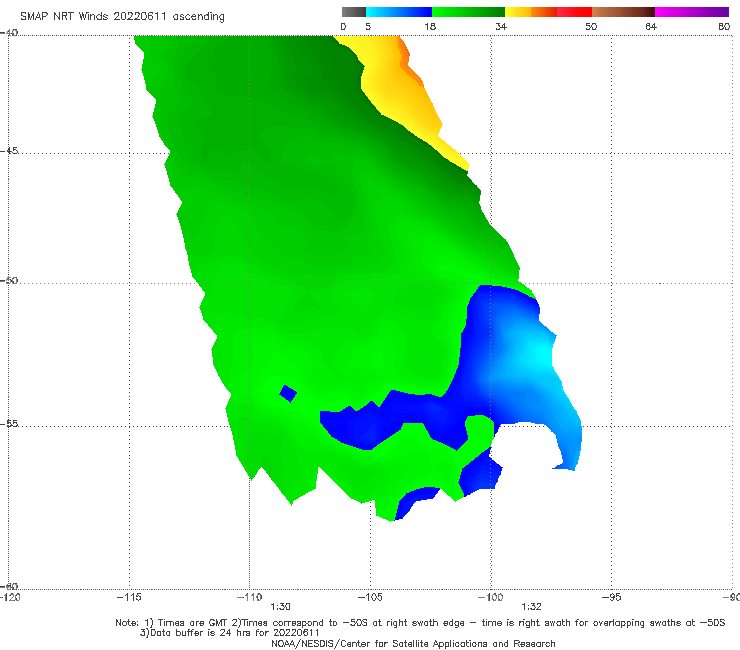Select the green segment of the color bar
This screenshot has height=650, width=740.
(468, 12)
